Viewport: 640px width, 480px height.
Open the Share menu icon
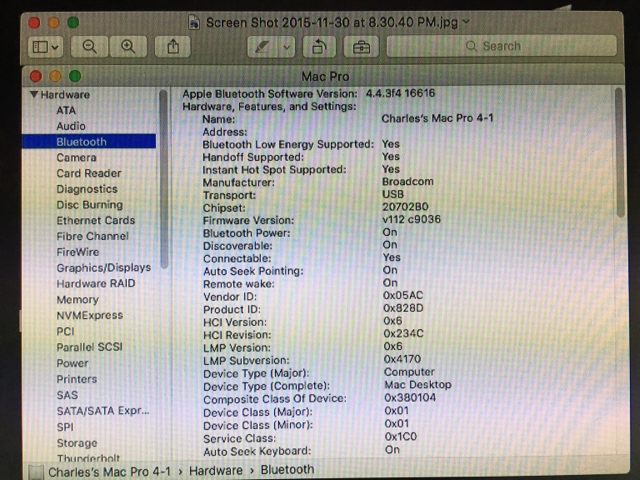pos(173,47)
